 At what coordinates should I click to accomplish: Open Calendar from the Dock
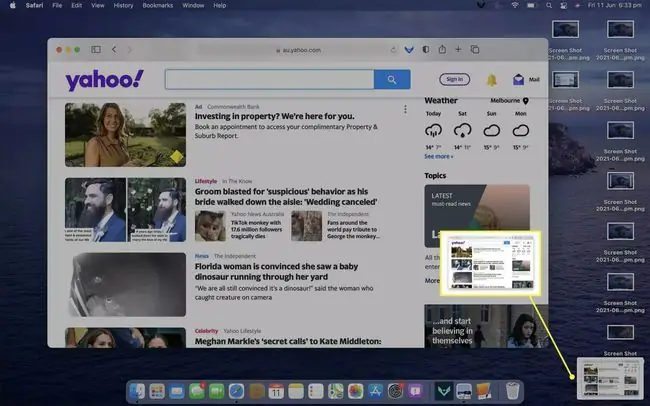point(276,391)
